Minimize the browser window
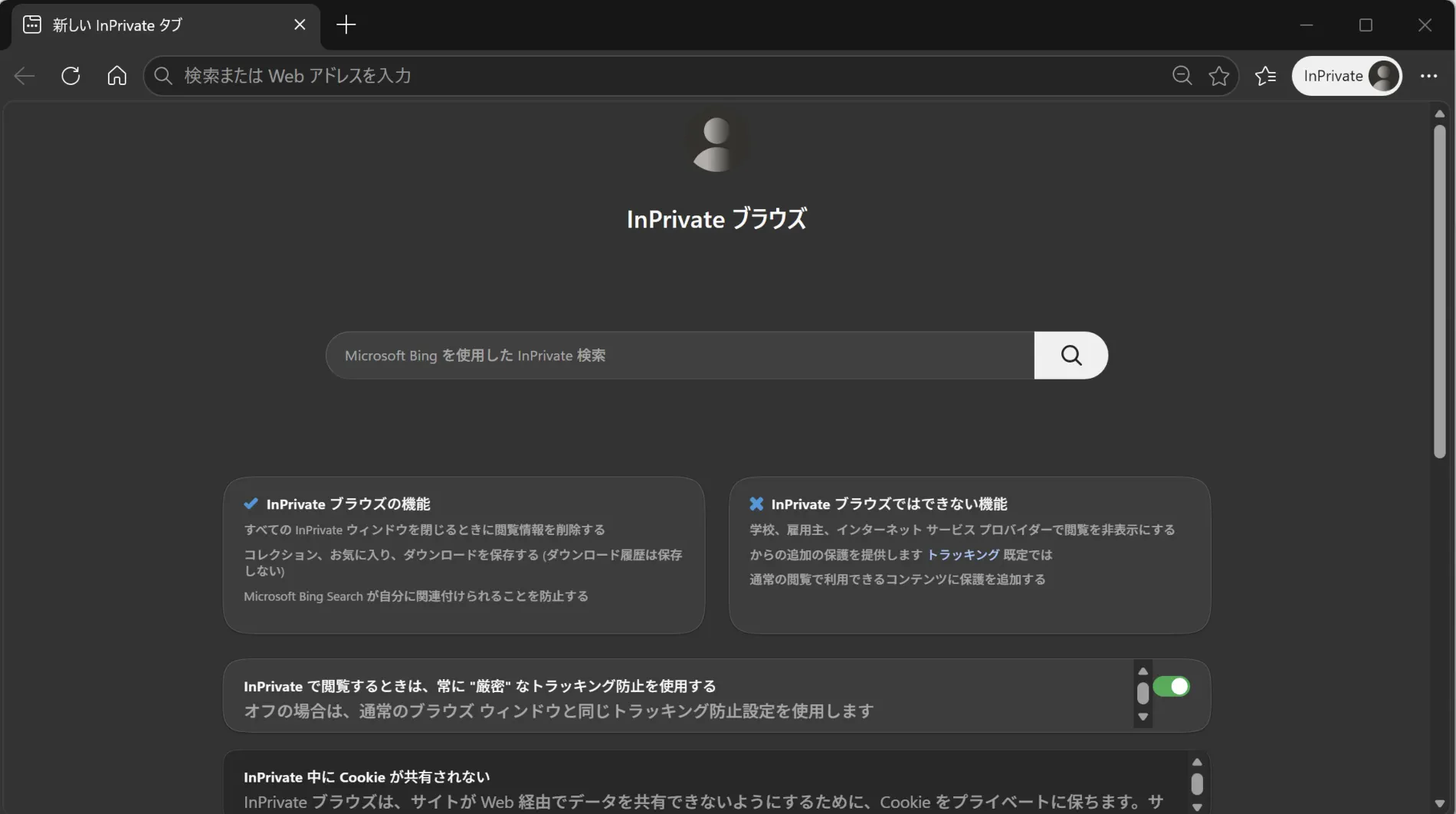1456x814 pixels. tap(1307, 25)
